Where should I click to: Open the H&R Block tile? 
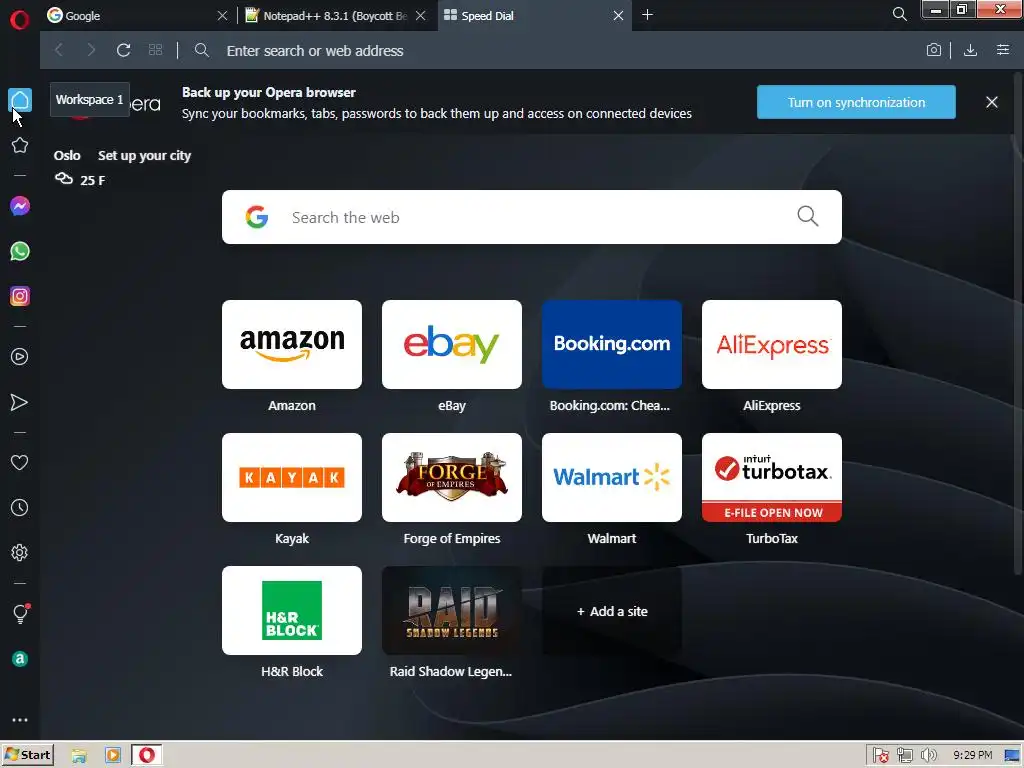point(292,611)
